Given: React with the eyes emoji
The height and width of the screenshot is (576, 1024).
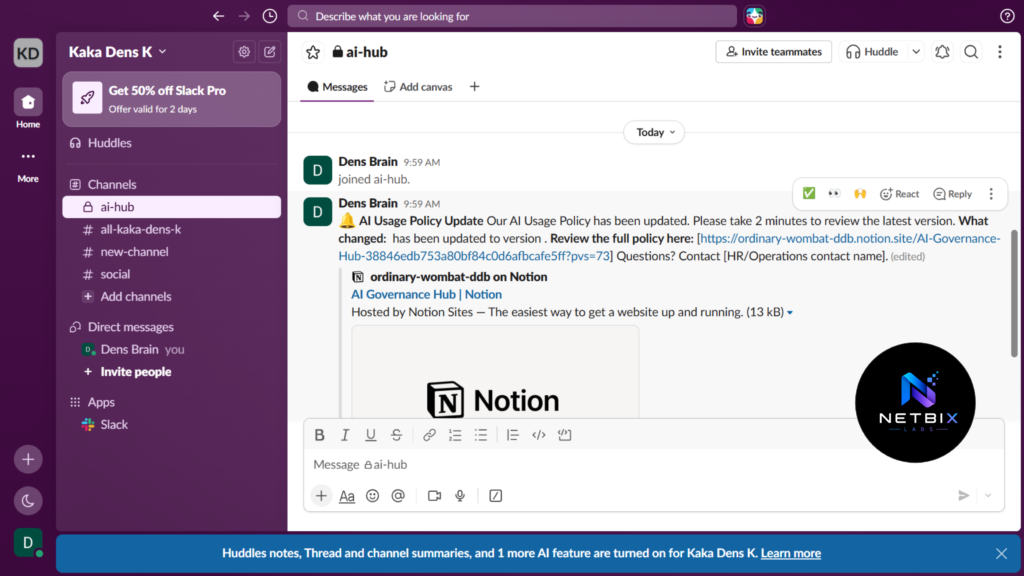Looking at the screenshot, I should pos(835,193).
